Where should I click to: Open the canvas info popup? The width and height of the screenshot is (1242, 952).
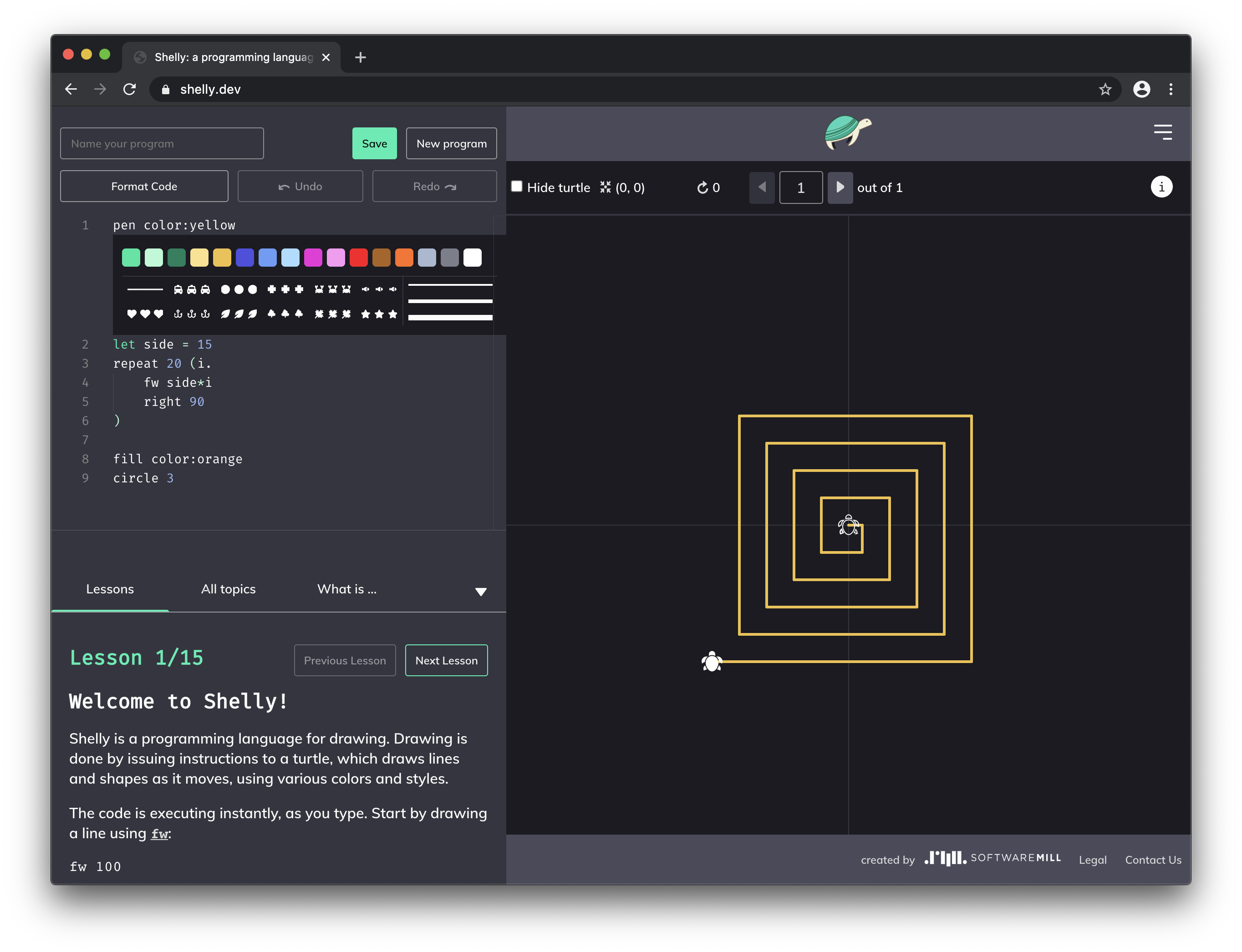(1161, 187)
